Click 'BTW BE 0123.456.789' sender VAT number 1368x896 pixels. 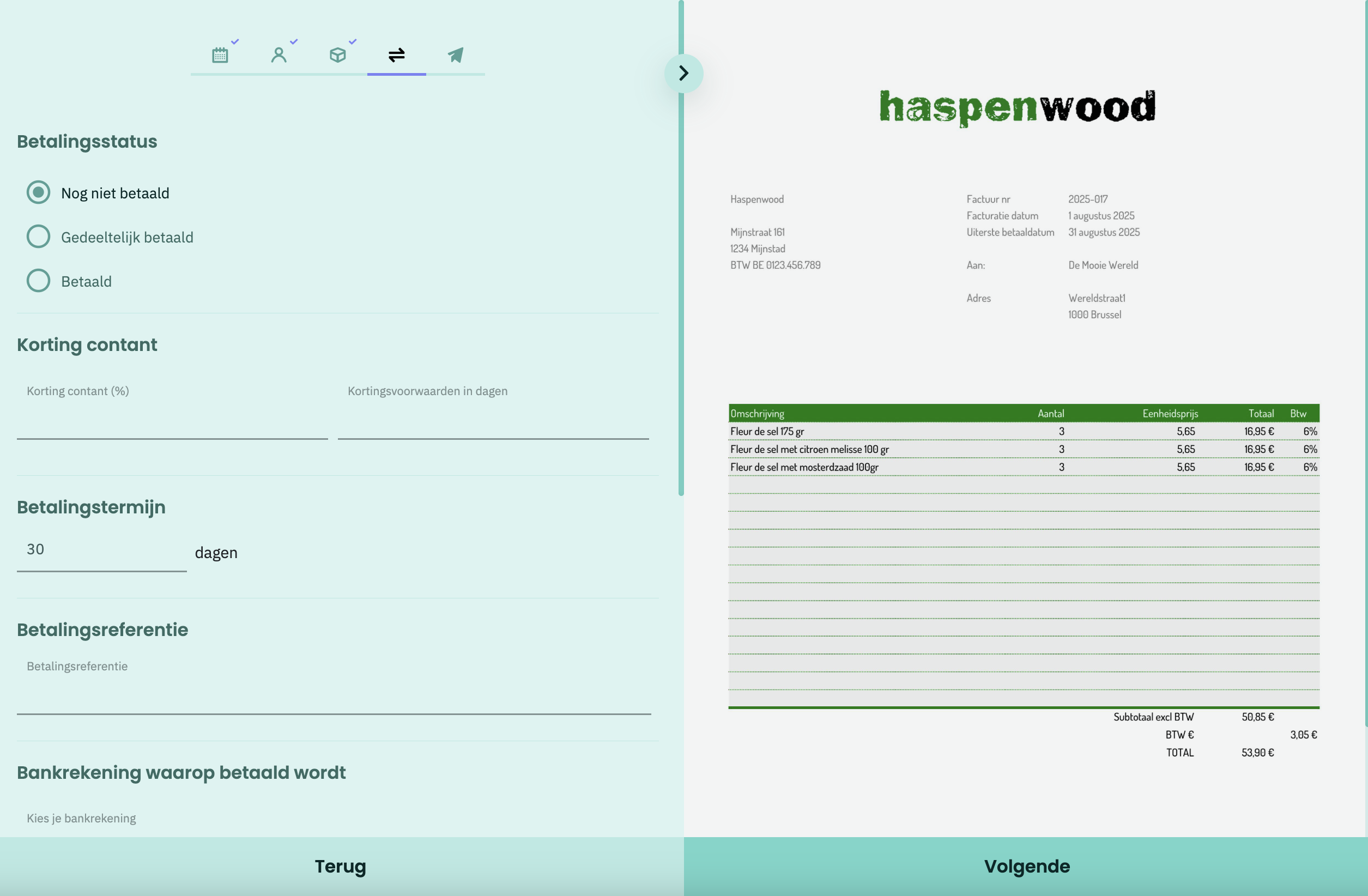coord(776,265)
